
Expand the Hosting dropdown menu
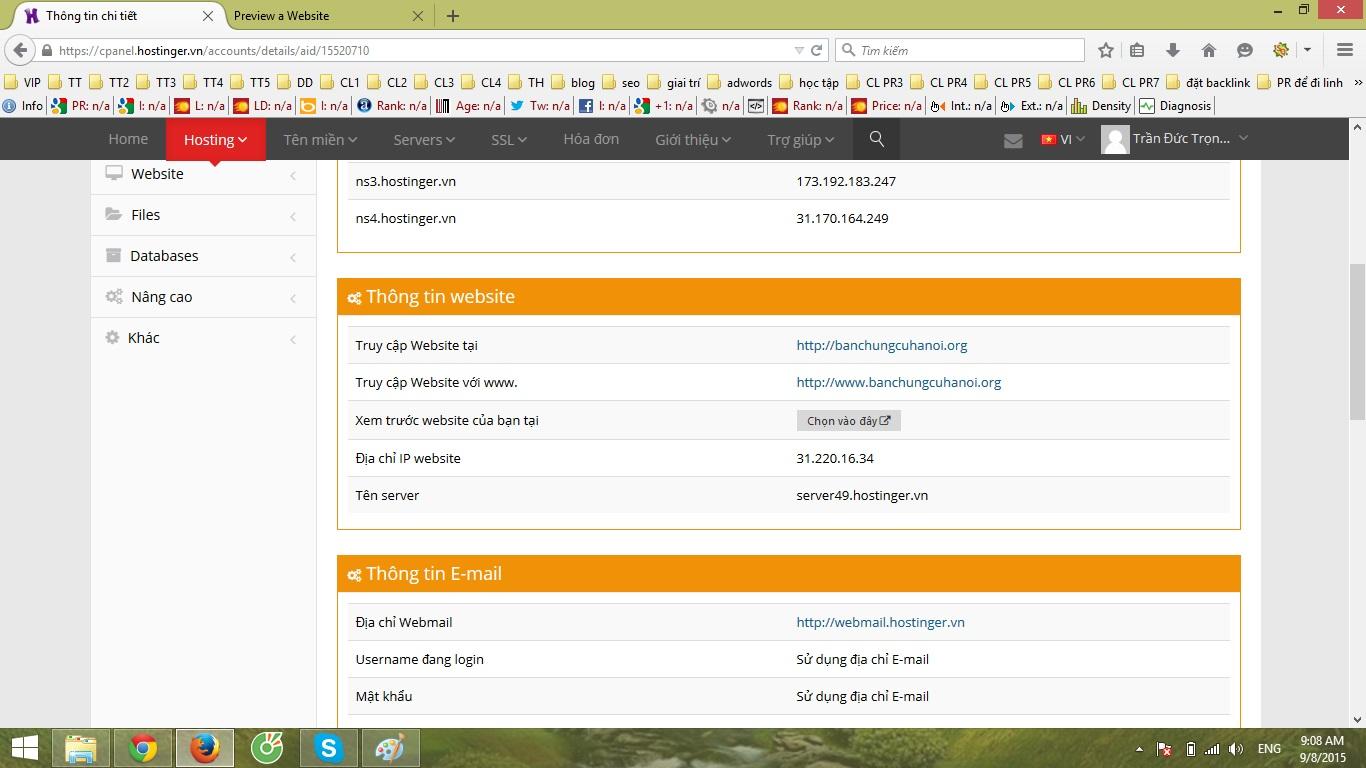pos(215,140)
